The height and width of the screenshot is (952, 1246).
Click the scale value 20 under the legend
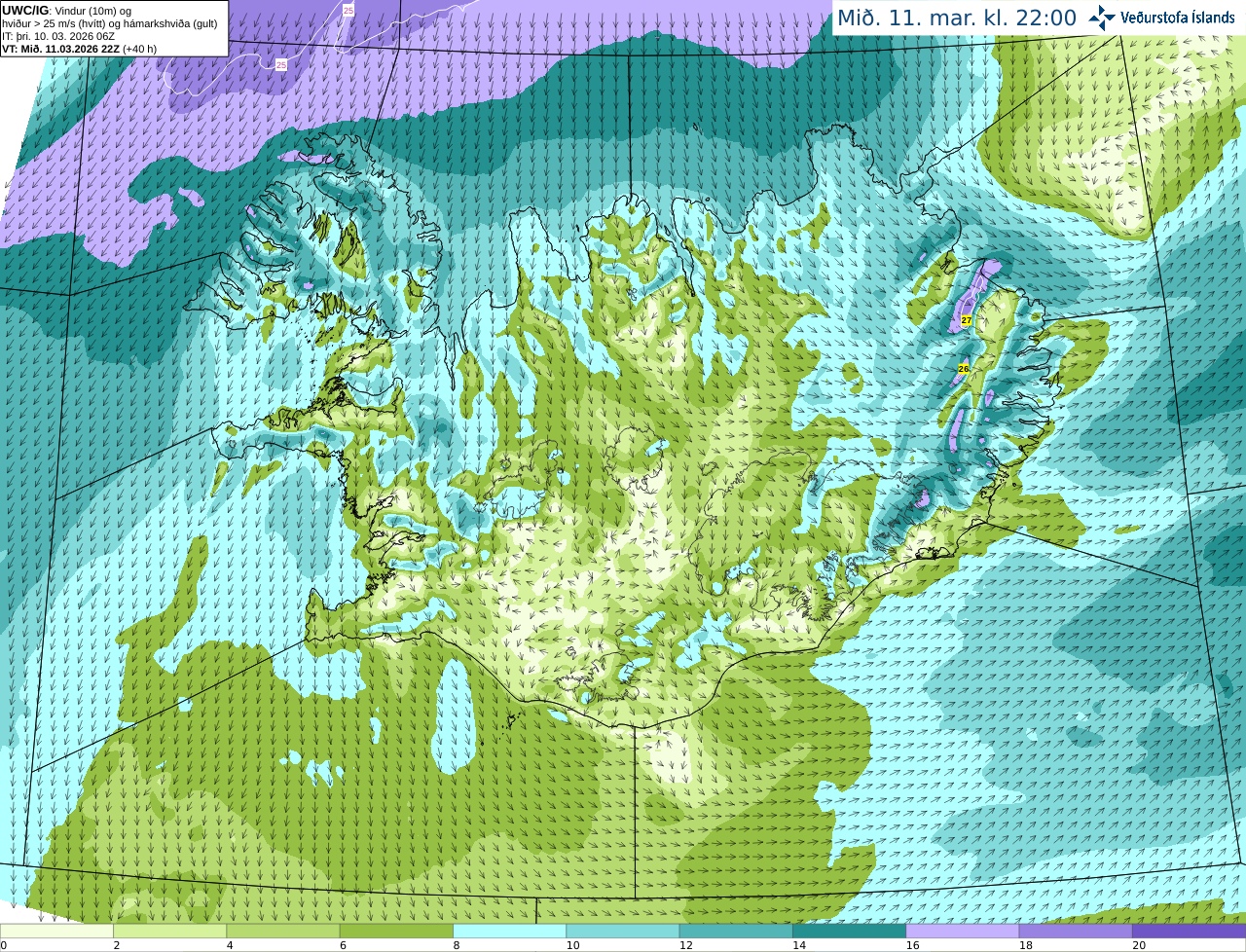[1139, 945]
